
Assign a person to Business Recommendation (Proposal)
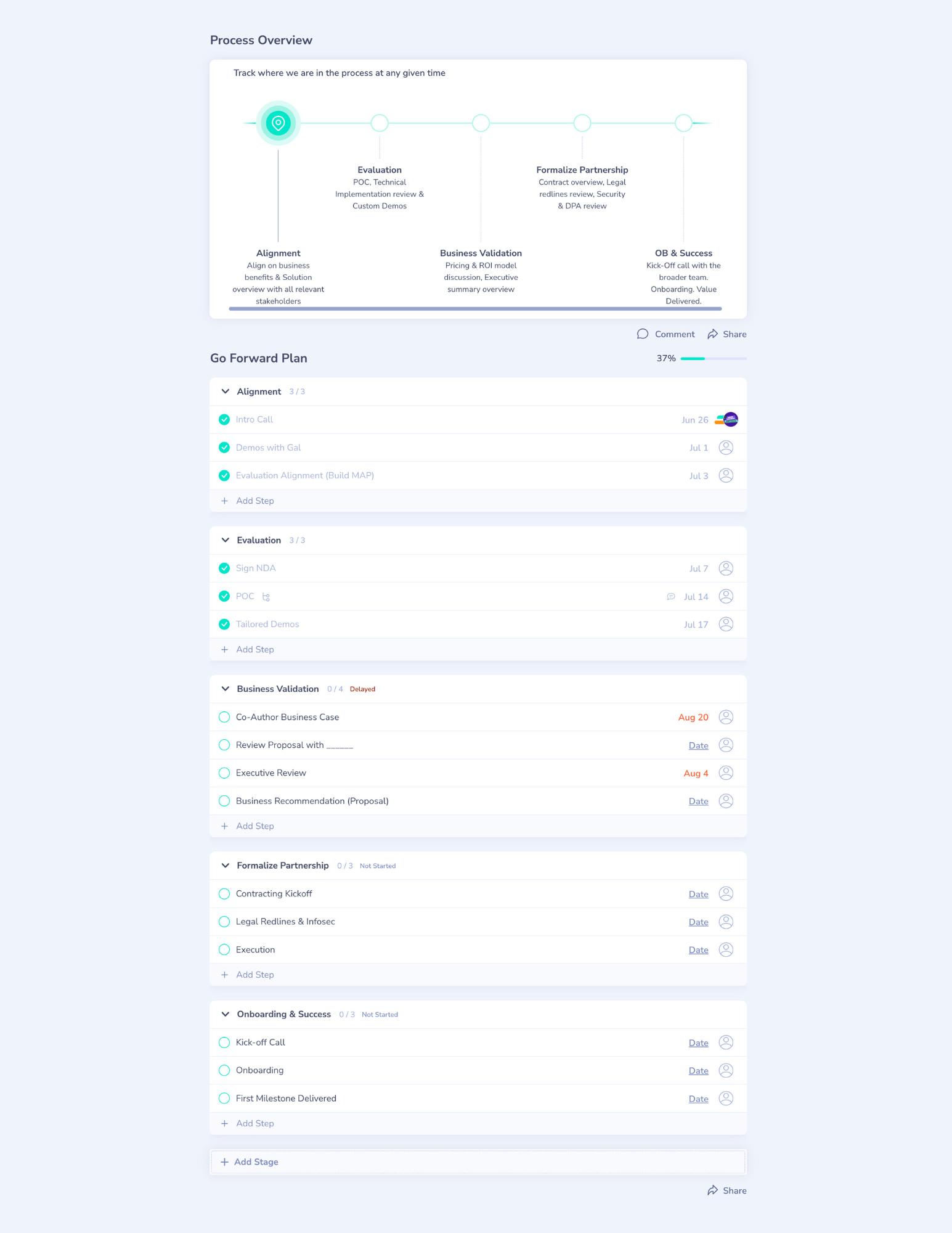[x=726, y=801]
